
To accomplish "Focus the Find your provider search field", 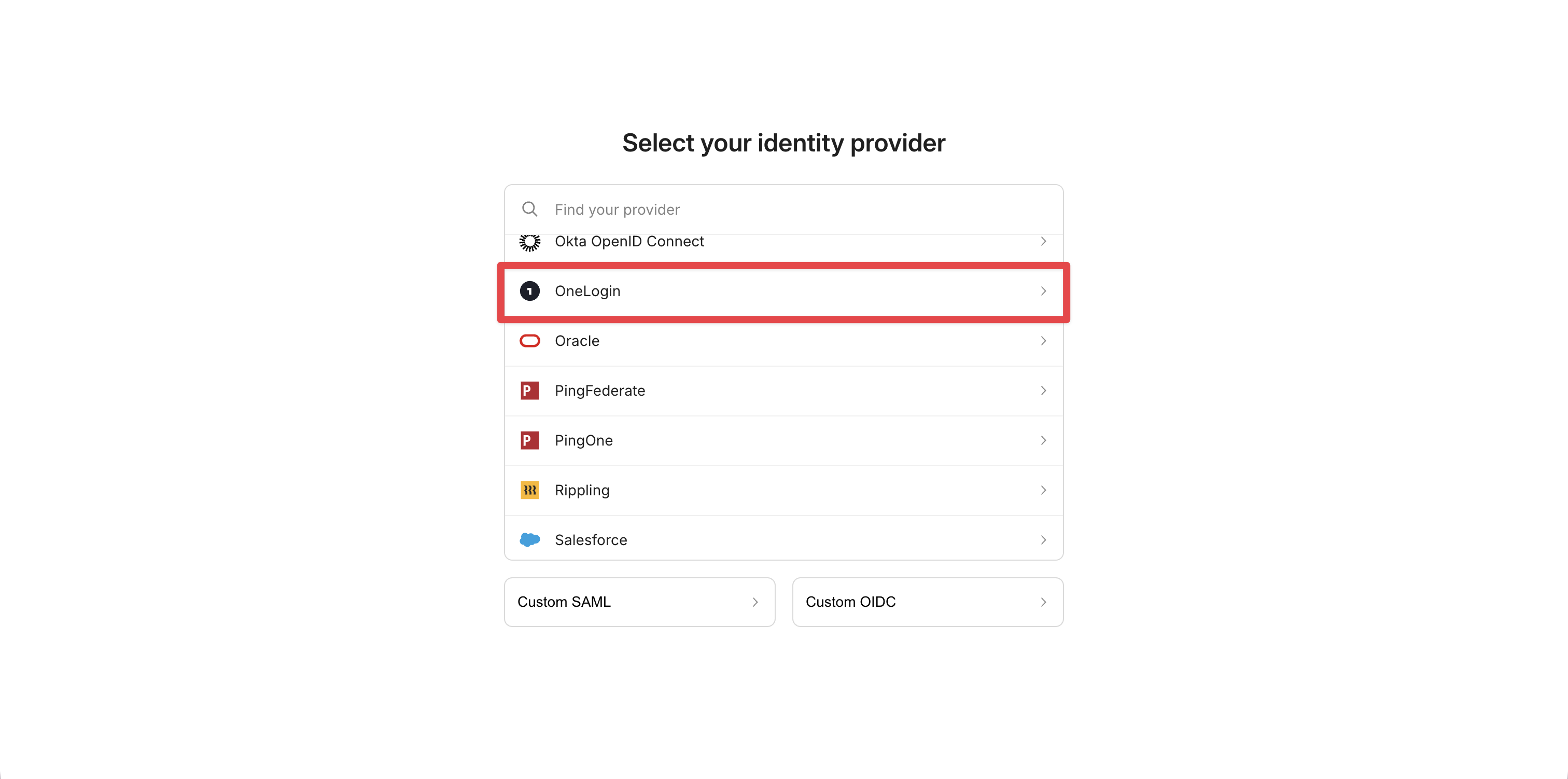I will point(783,210).
